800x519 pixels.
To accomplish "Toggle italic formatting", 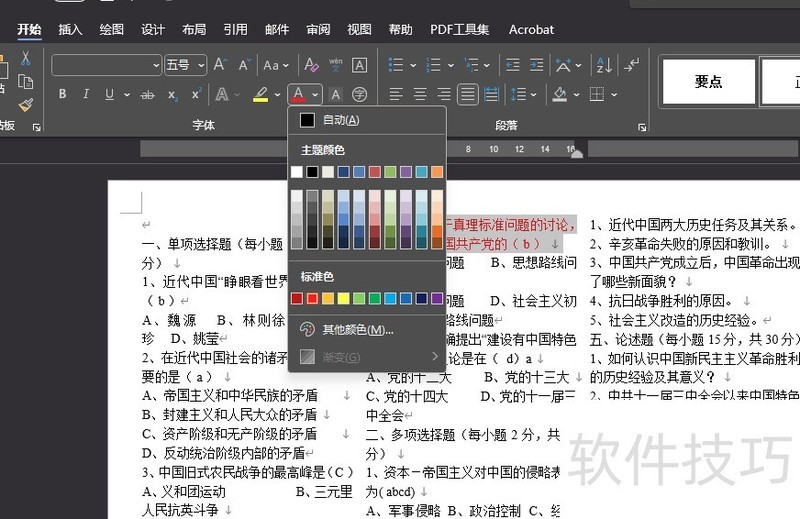I will [x=86, y=95].
